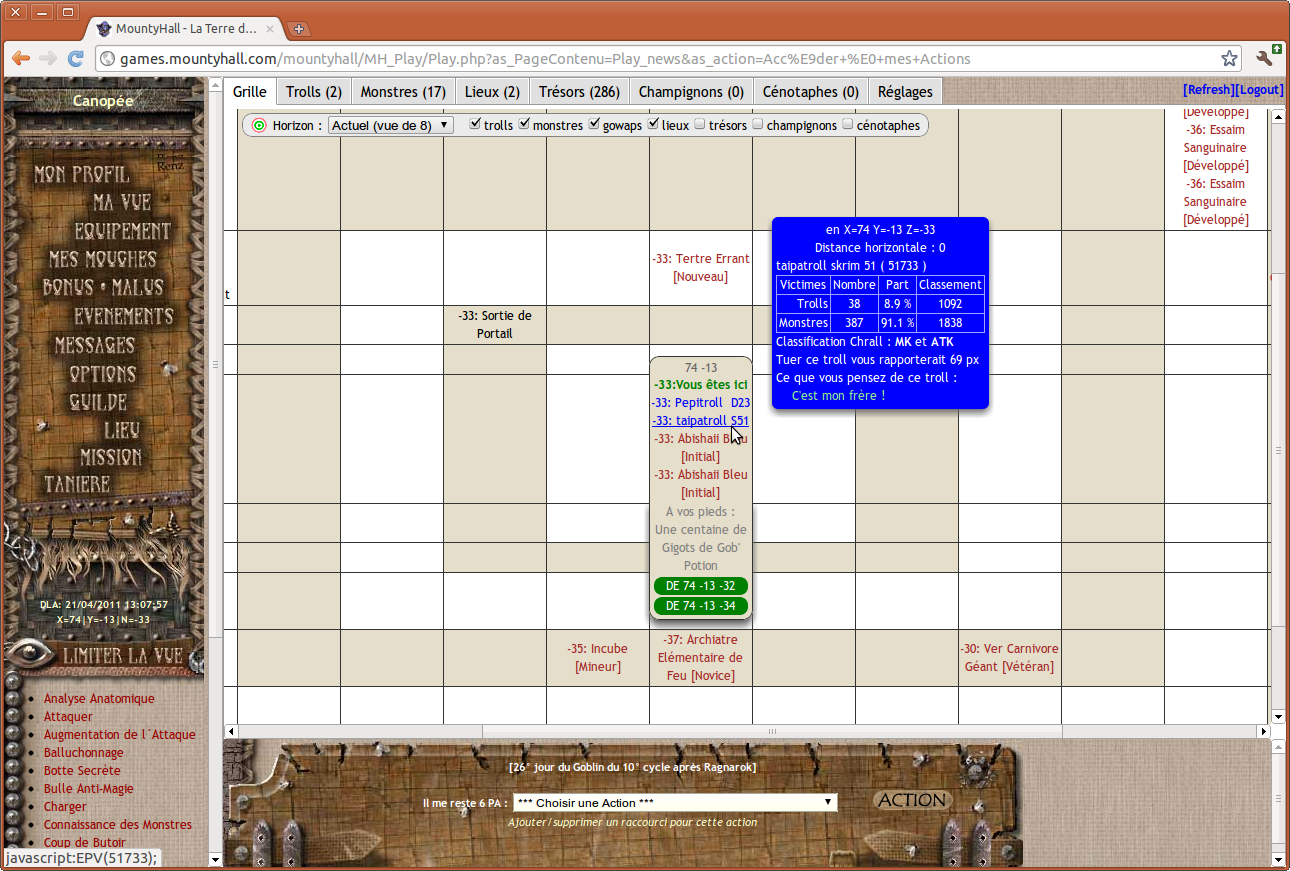The width and height of the screenshot is (1290, 871).
Task: Uncheck the trolls checkbox
Action: (475, 125)
